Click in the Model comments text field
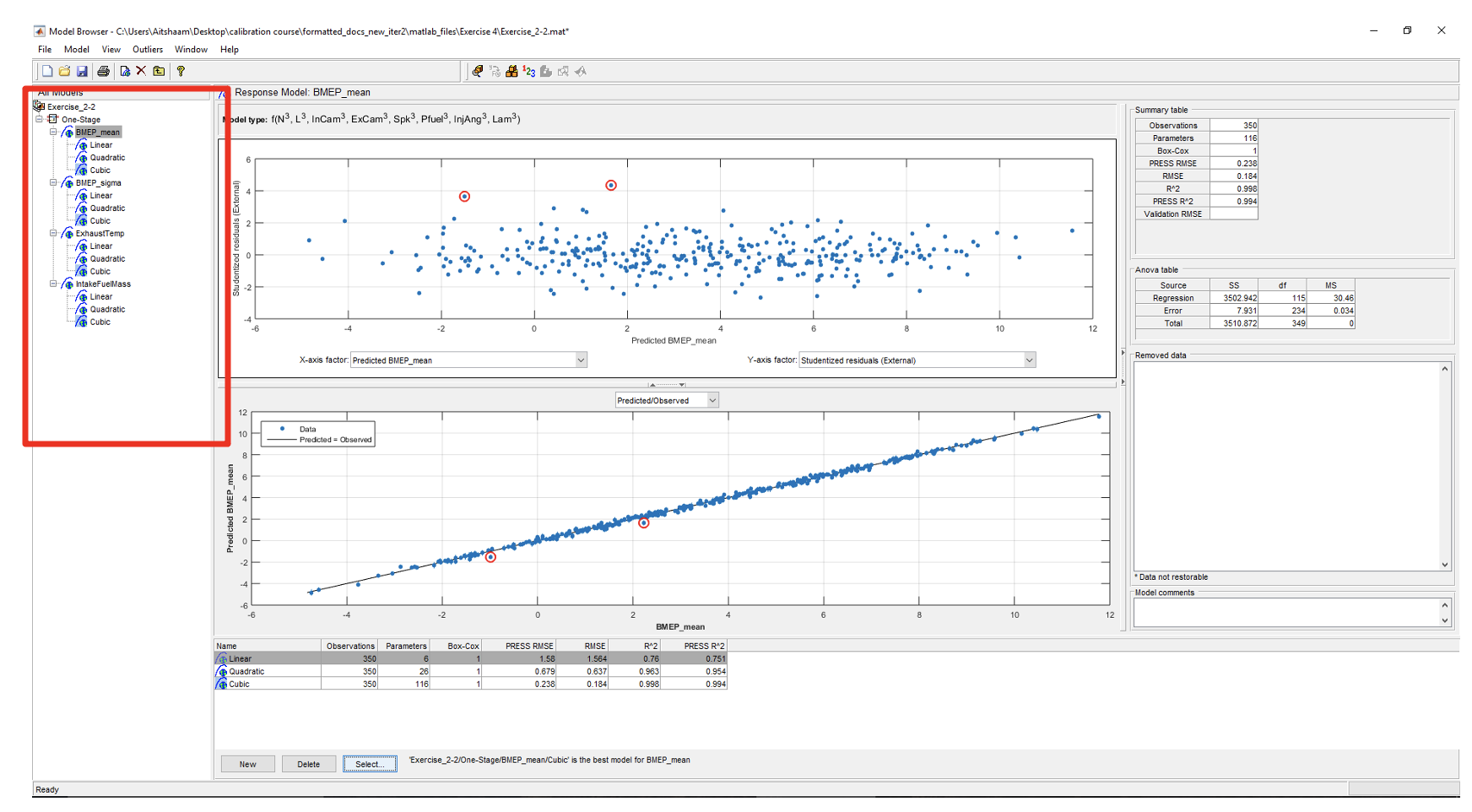Screen dimensions: 1472x812 click(x=1286, y=613)
